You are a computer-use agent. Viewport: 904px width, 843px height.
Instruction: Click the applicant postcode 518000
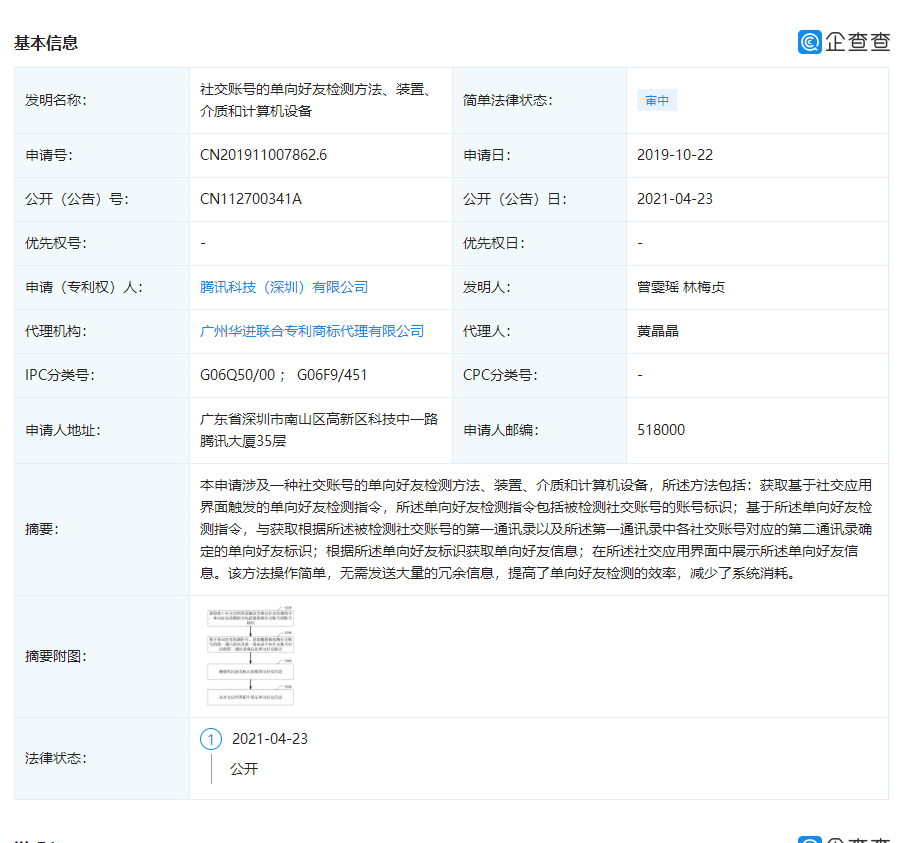coord(661,429)
